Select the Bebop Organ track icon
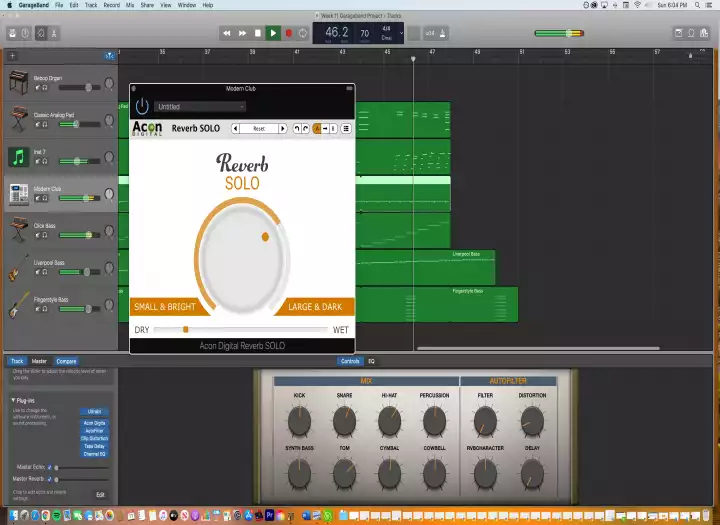The image size is (720, 525). tap(18, 83)
